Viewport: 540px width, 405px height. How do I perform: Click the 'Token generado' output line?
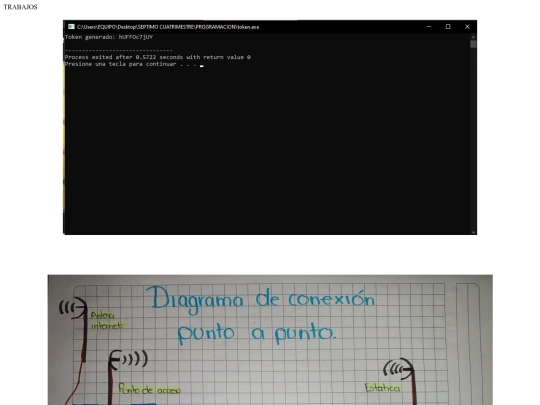click(x=109, y=37)
